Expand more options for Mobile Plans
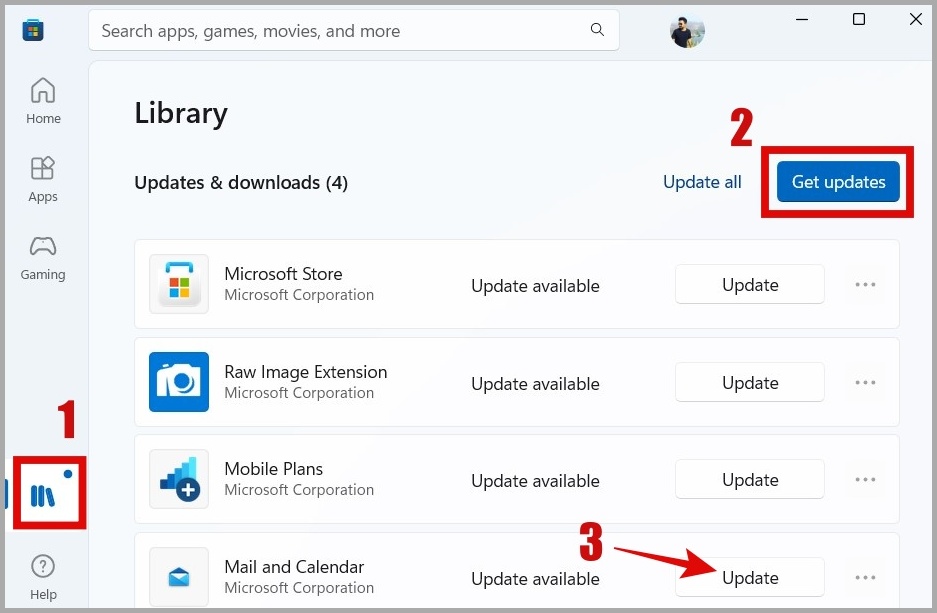Screen dimensions: 937x613 tap(865, 479)
